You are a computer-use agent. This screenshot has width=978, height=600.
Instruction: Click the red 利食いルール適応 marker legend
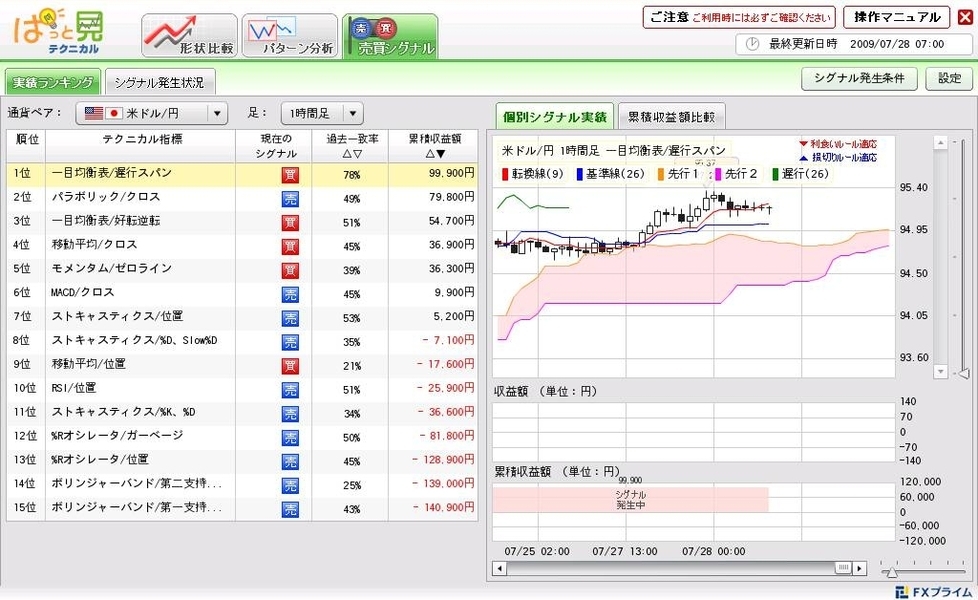[x=838, y=144]
